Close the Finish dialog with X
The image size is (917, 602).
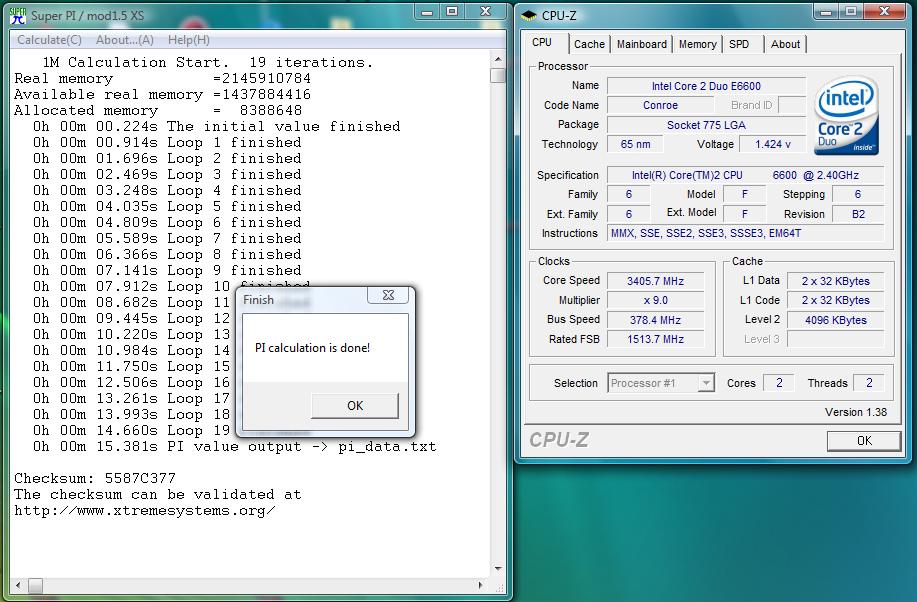386,296
